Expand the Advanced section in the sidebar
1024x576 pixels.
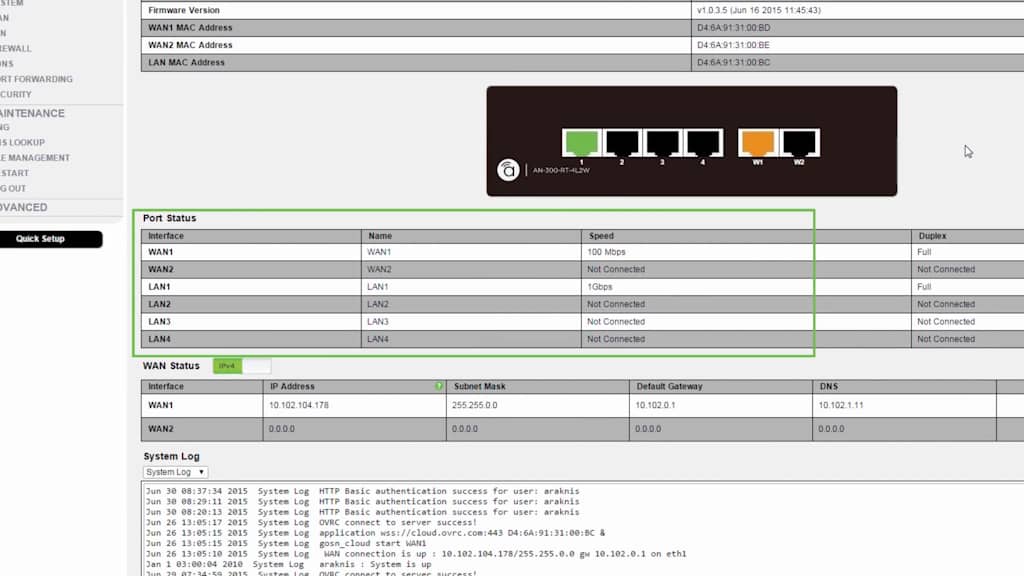coord(24,207)
